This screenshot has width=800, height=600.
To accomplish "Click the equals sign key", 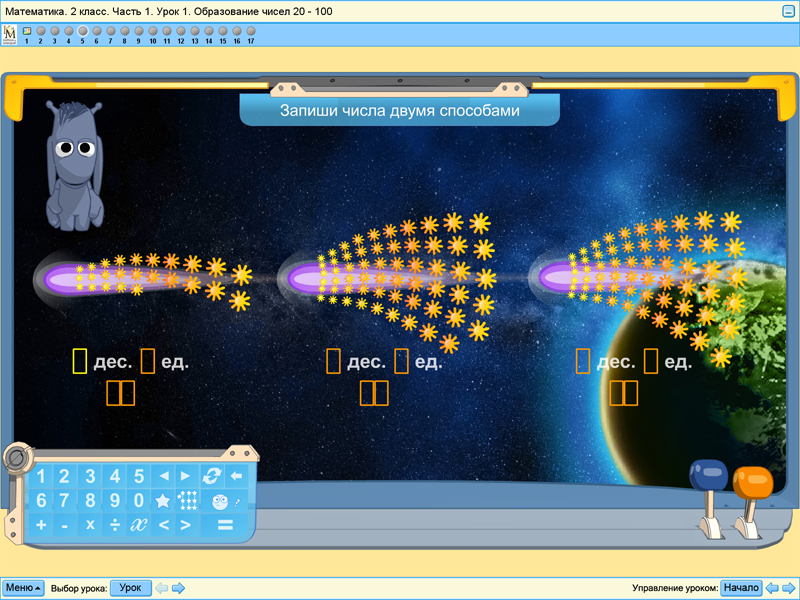I will point(224,525).
